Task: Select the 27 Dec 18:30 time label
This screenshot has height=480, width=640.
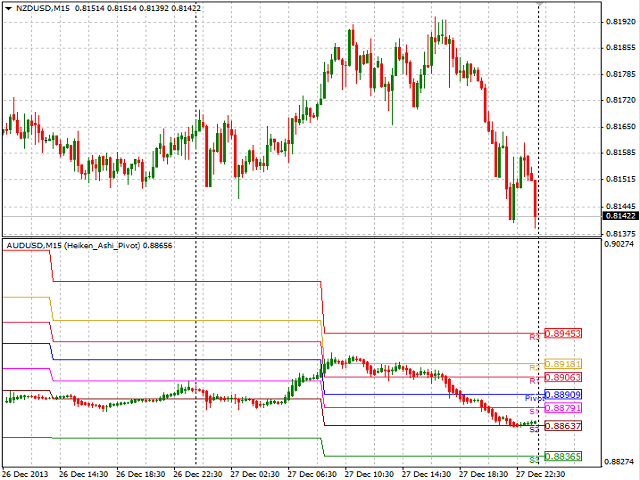Action: 484,474
